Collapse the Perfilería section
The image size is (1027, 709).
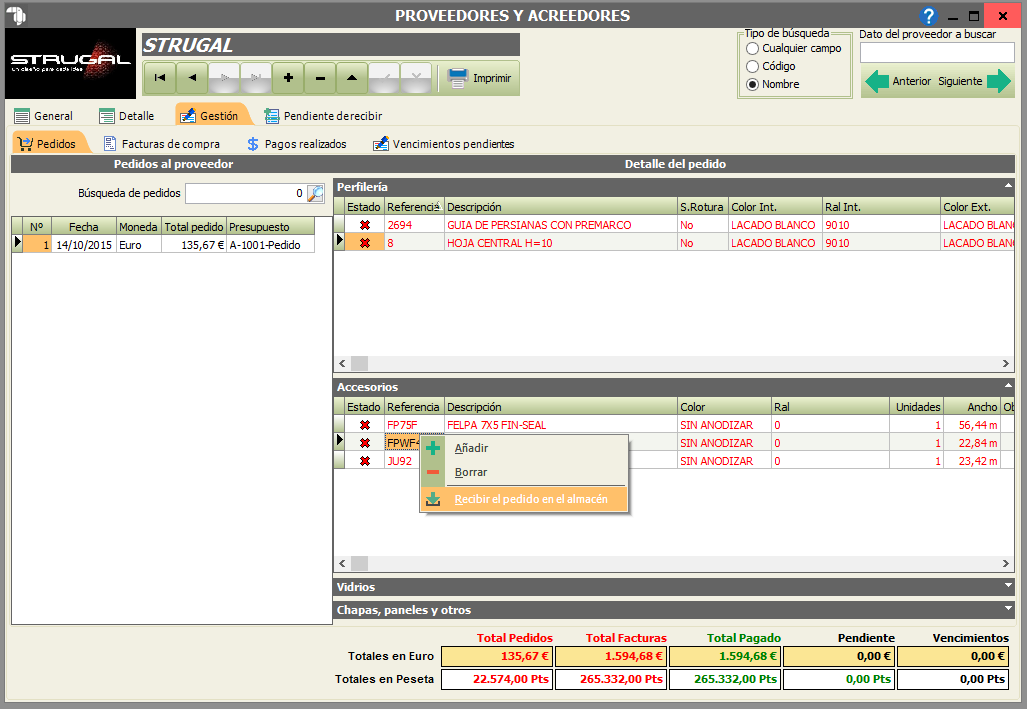click(1008, 186)
